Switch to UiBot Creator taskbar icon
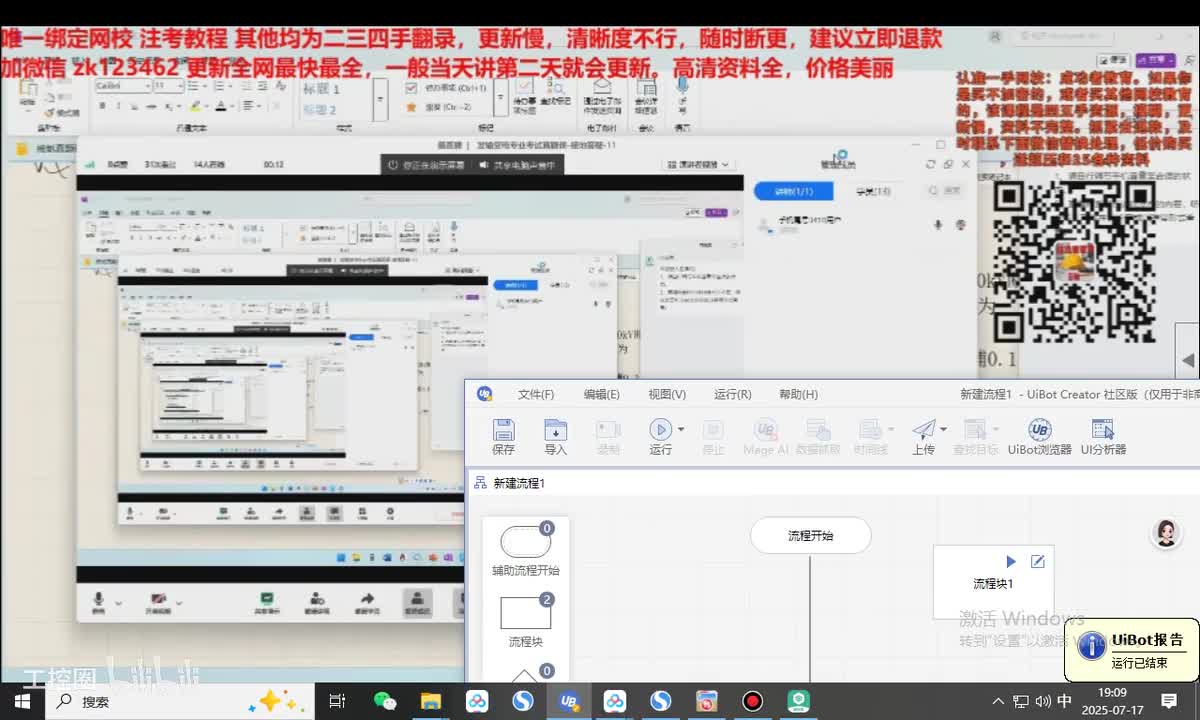Image resolution: width=1200 pixels, height=720 pixels. pos(569,701)
